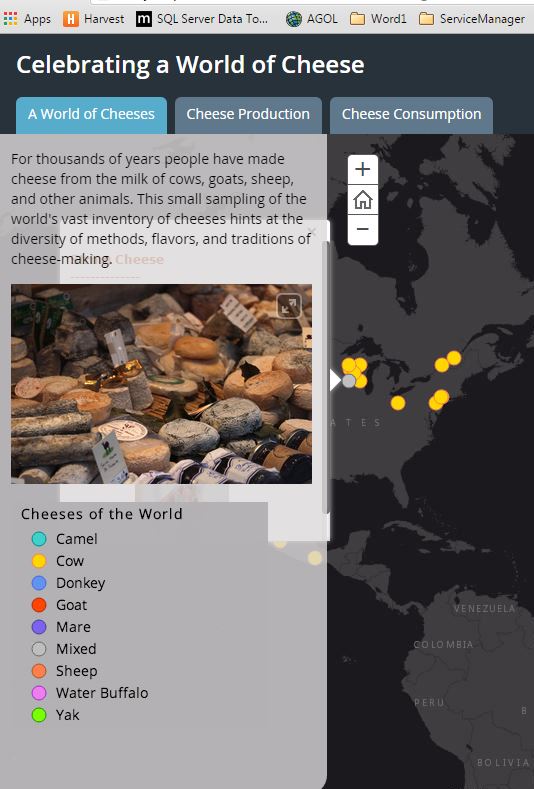The height and width of the screenshot is (789, 534).
Task: Click the Cheeses of the World legend title
Action: point(102,514)
